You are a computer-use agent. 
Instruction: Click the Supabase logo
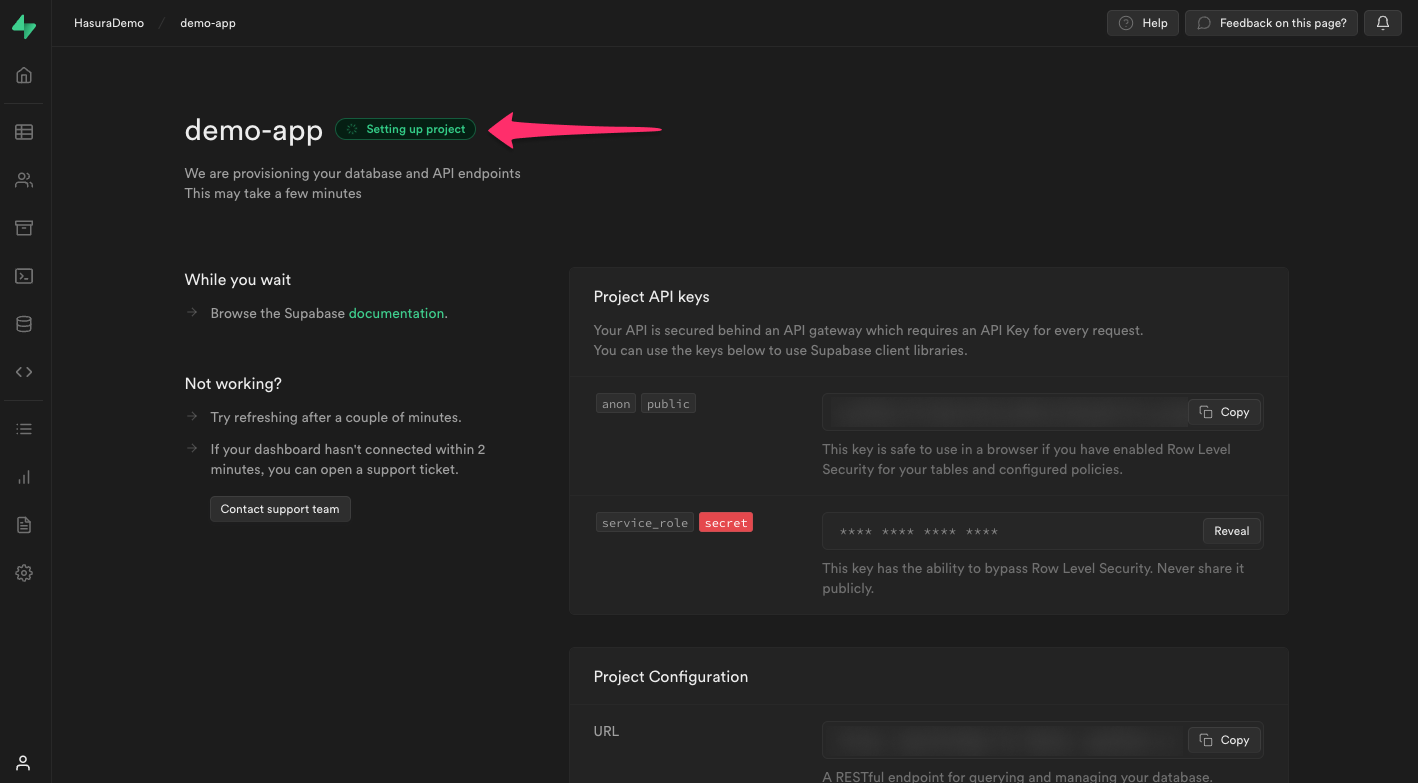click(23, 23)
